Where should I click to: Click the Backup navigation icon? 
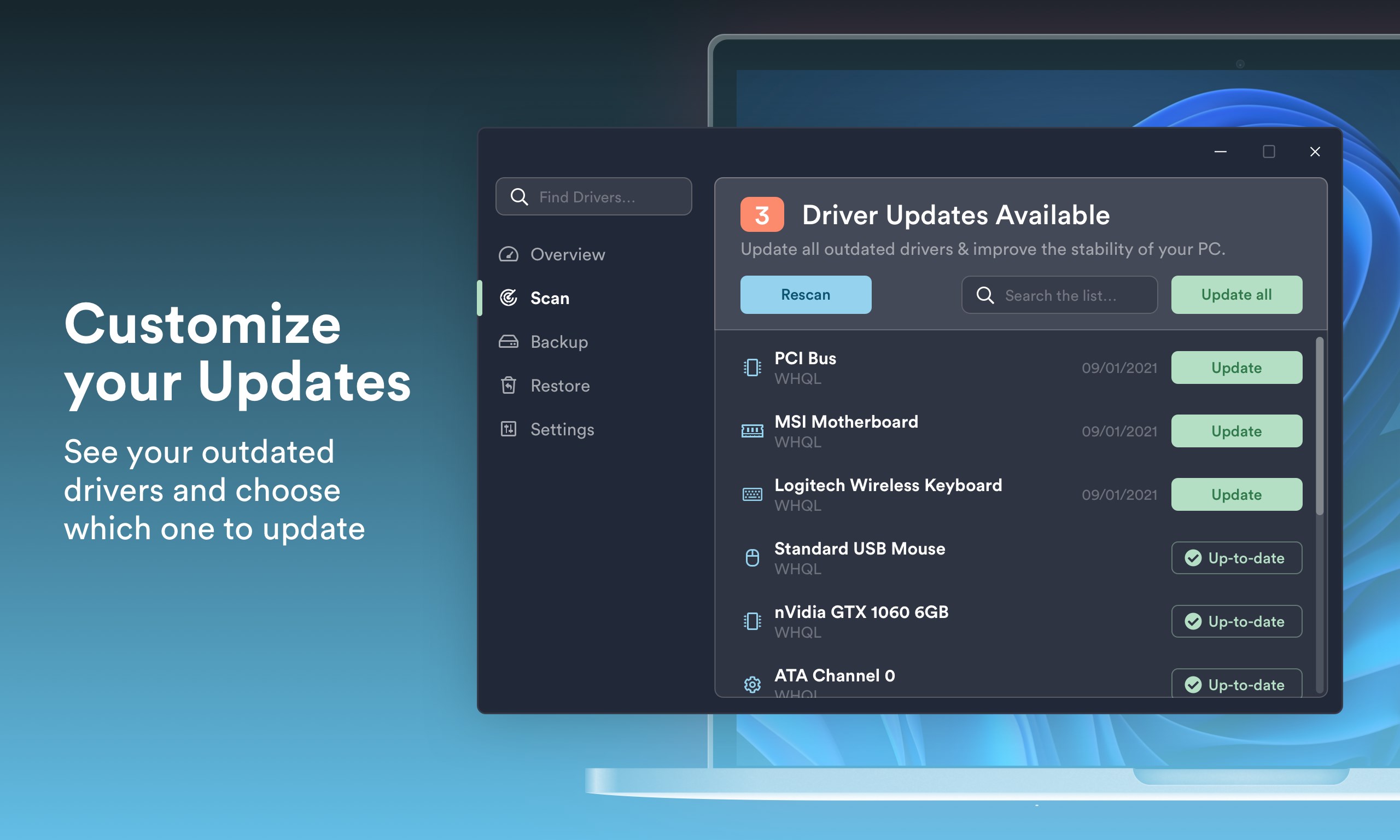click(509, 341)
